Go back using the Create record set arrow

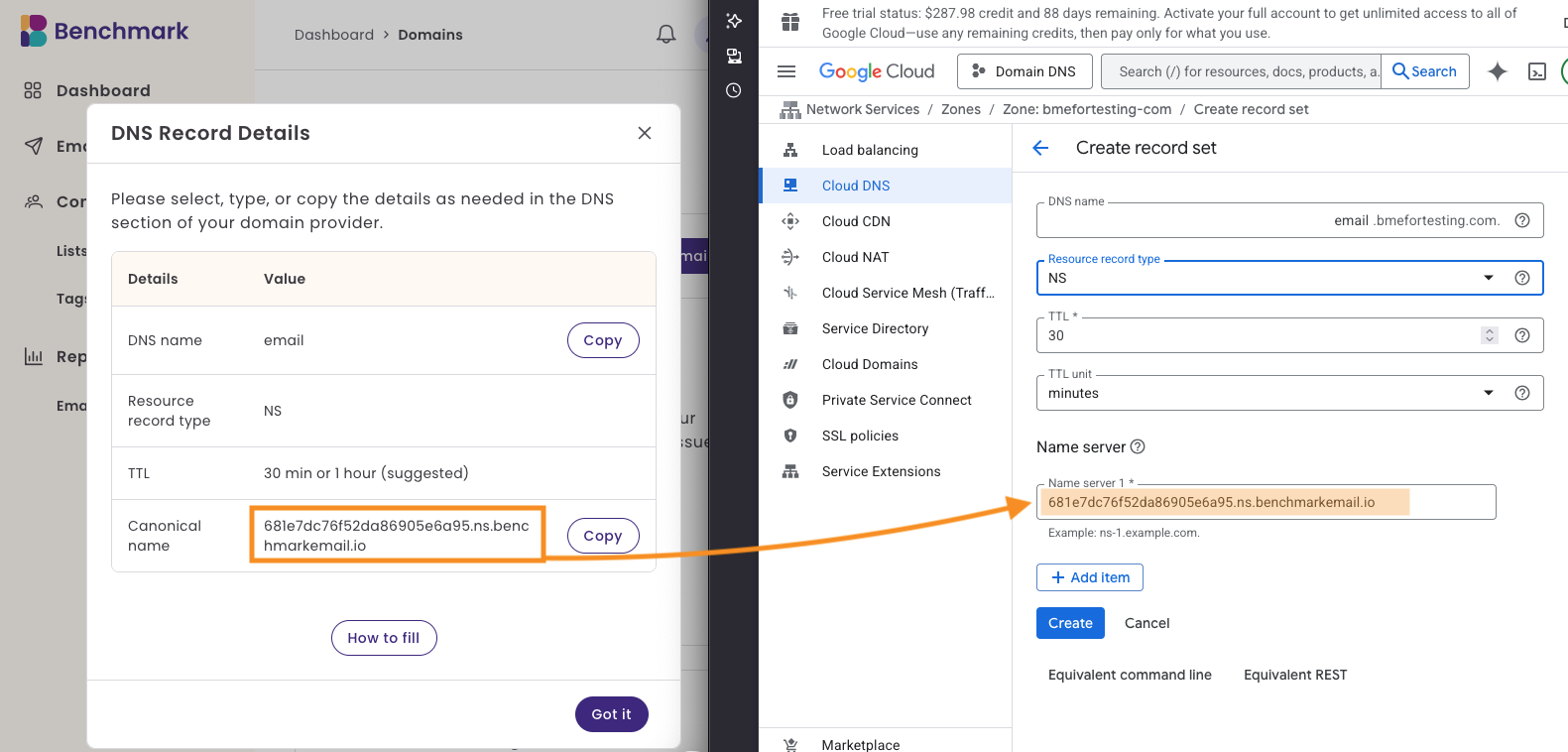coord(1040,148)
